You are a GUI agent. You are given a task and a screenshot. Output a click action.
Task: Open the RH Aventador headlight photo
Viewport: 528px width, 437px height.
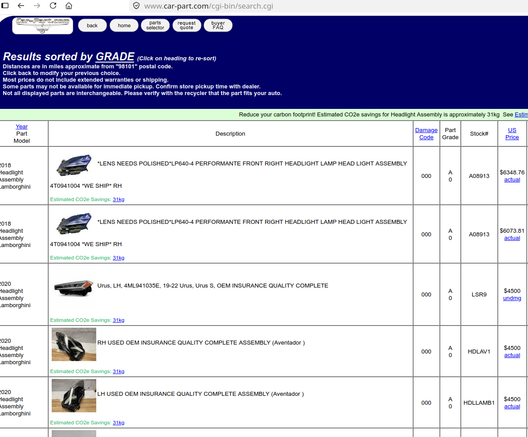[74, 344]
